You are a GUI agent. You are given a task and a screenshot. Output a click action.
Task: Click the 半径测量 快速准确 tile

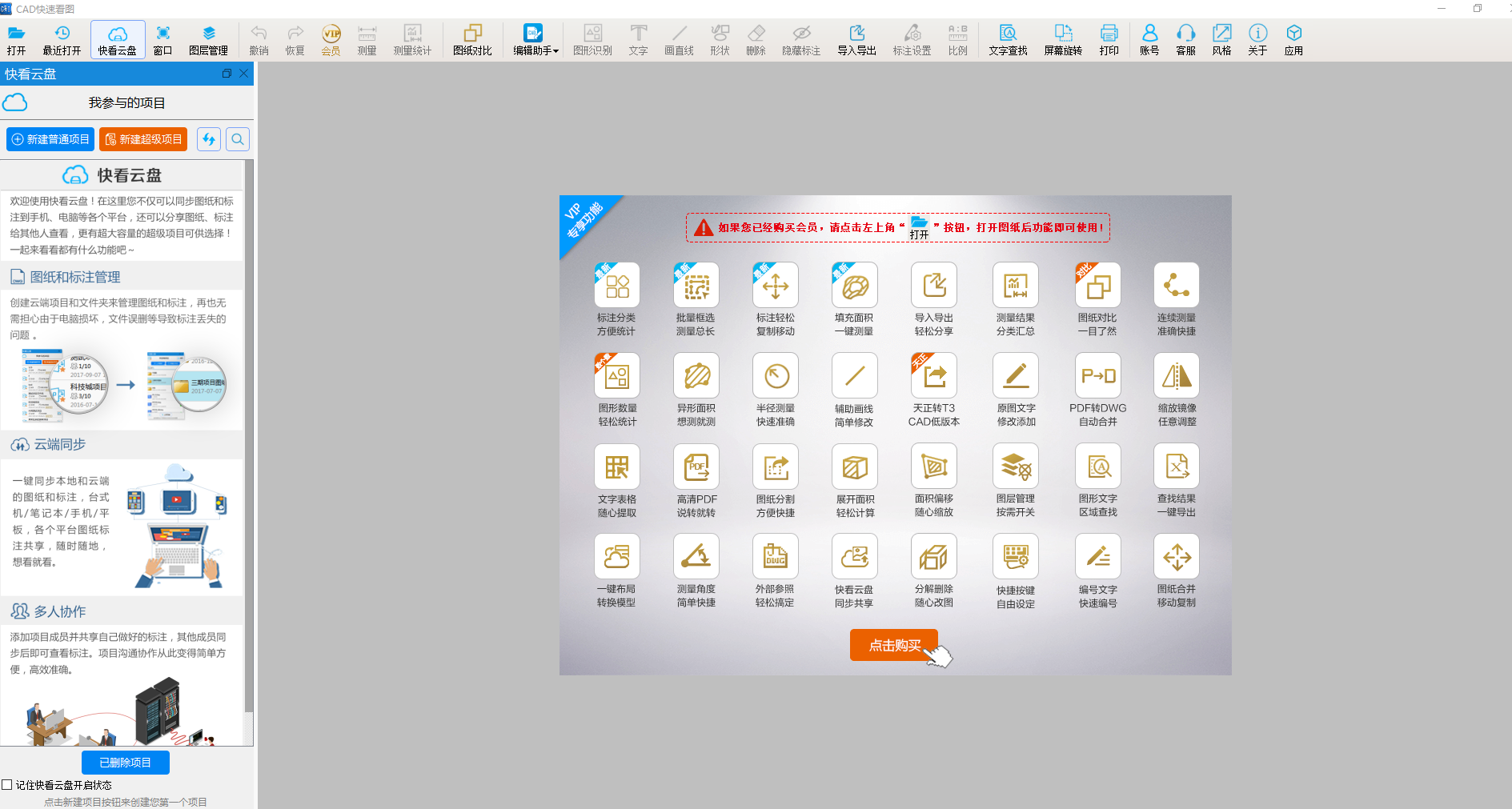tap(775, 390)
